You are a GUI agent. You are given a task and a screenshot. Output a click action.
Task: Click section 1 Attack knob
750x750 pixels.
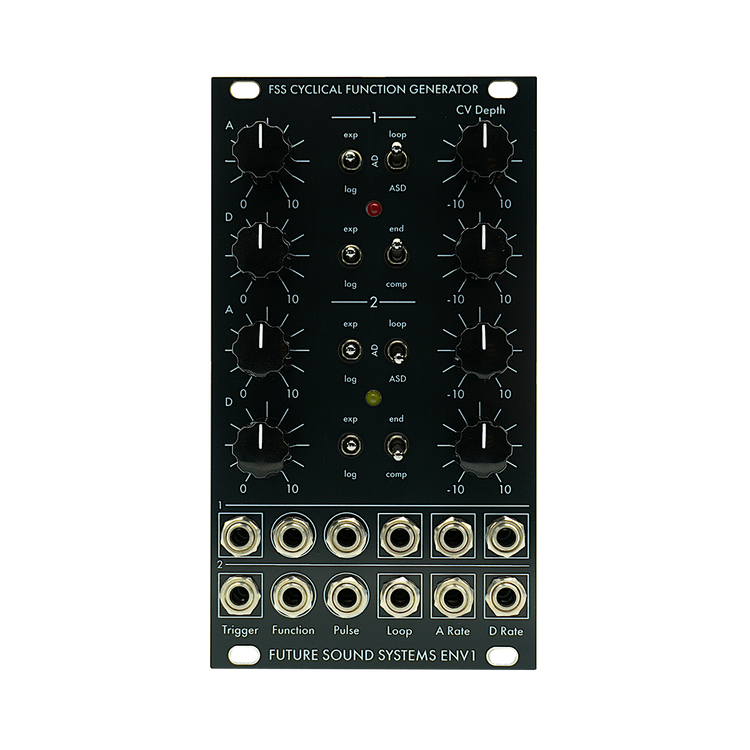coord(261,150)
